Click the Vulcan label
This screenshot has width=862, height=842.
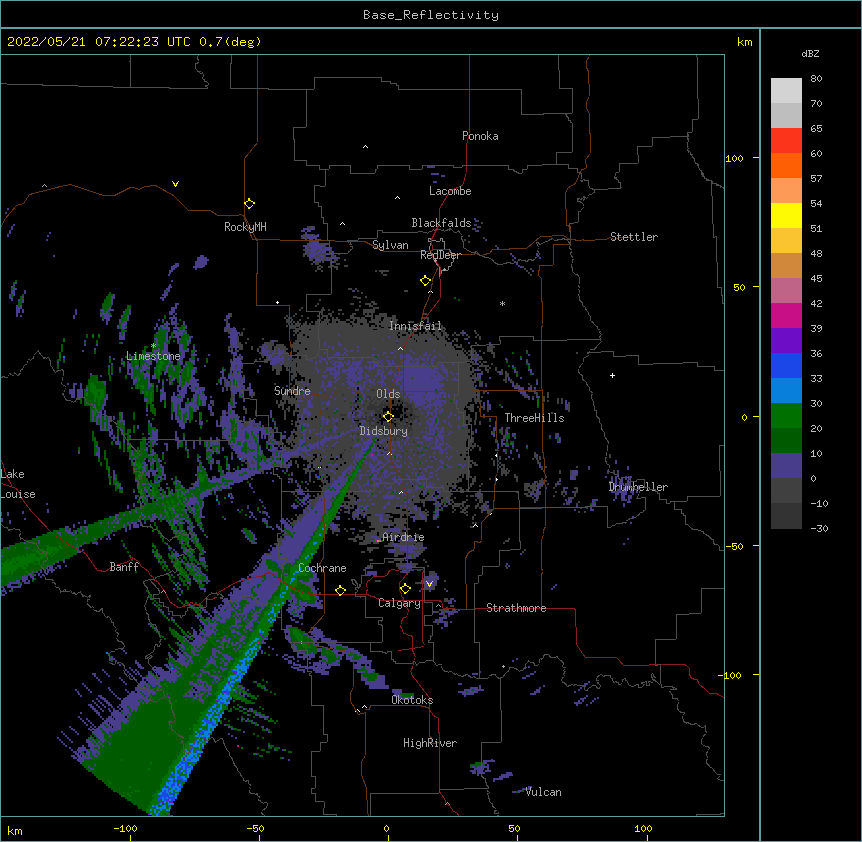[543, 792]
